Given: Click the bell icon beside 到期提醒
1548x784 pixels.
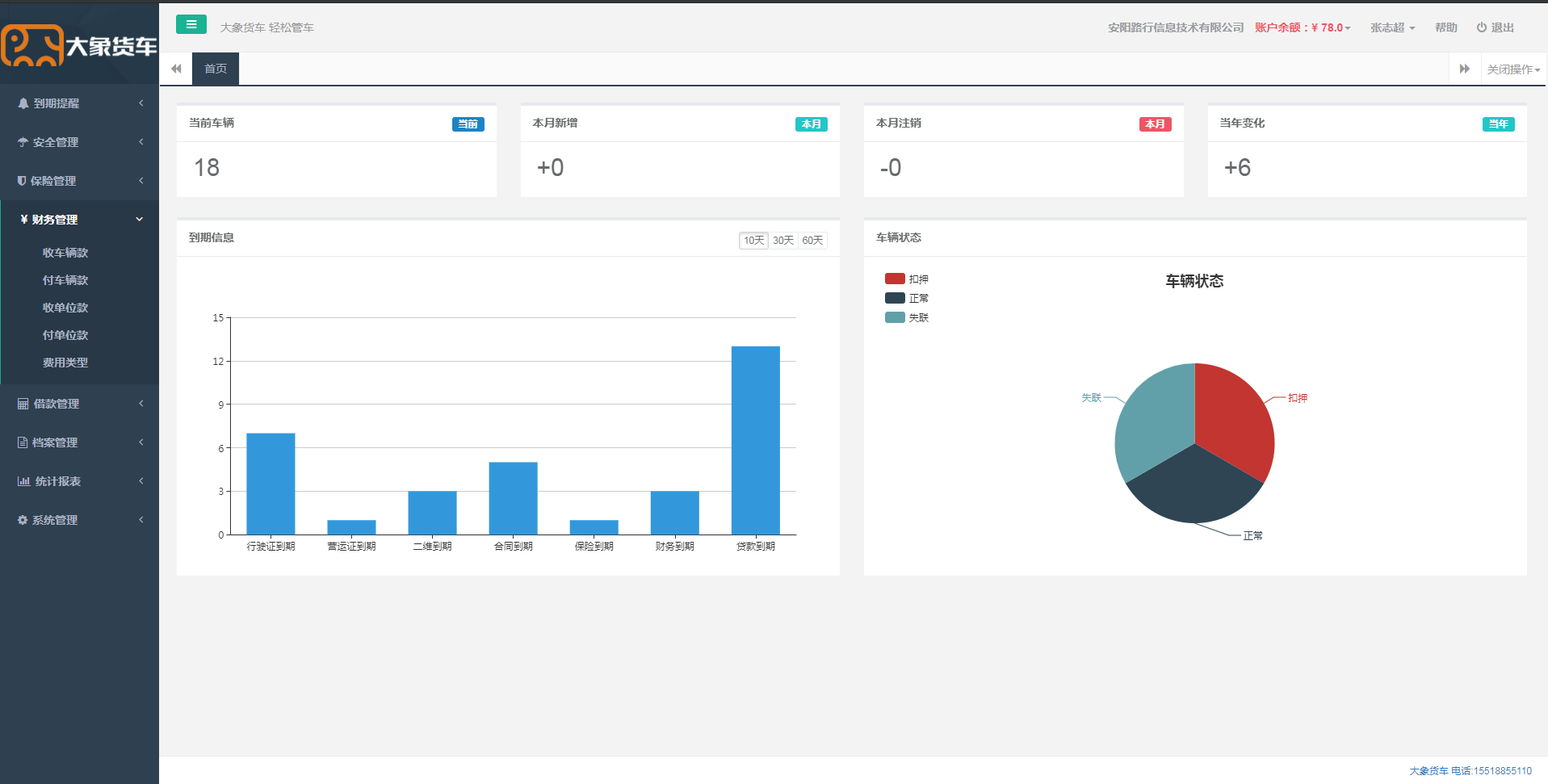Looking at the screenshot, I should tap(23, 103).
